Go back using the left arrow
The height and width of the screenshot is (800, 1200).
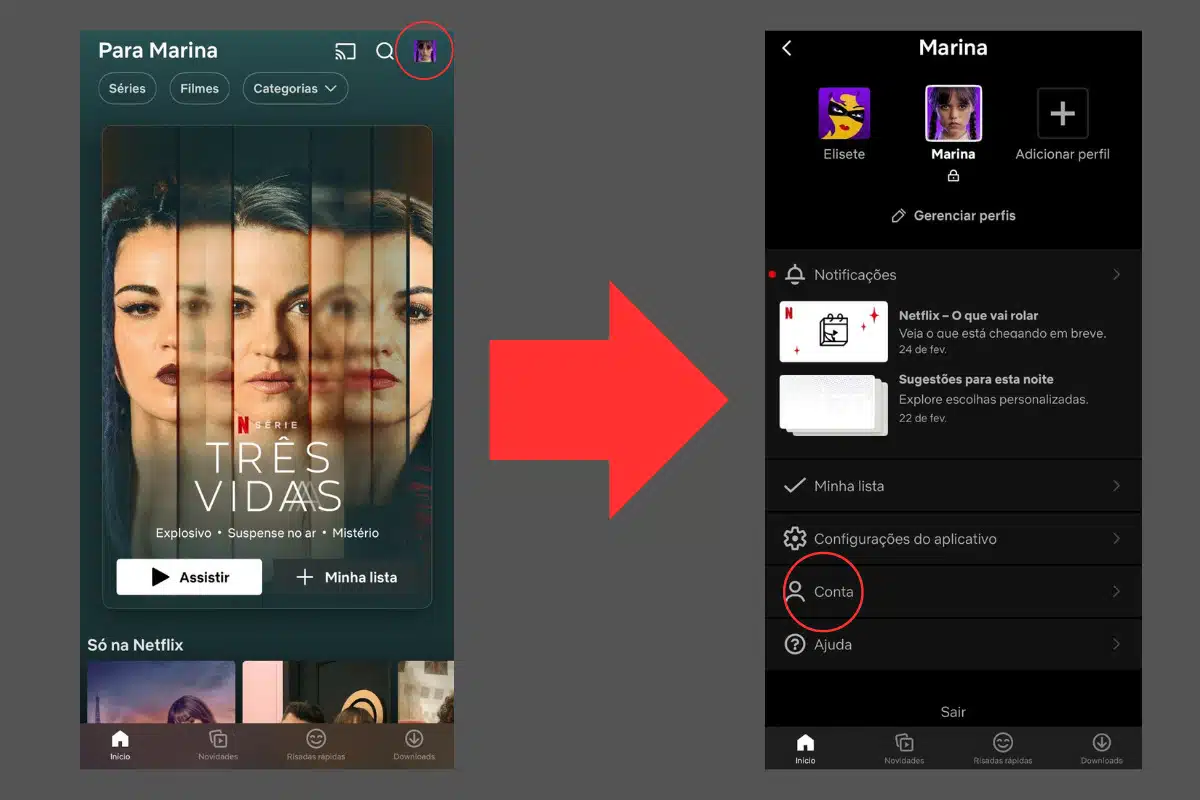coord(787,48)
